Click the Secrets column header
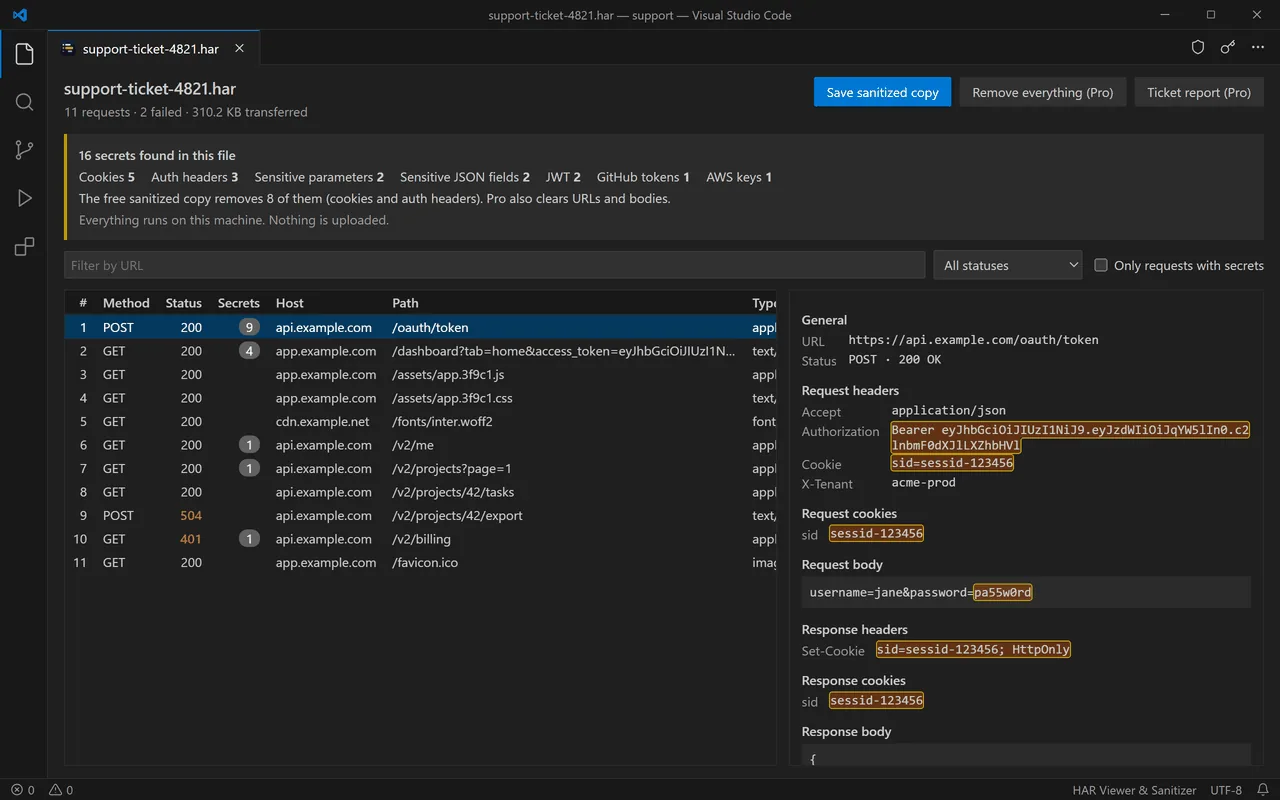Screen dimensions: 1280x800 [x=239, y=303]
